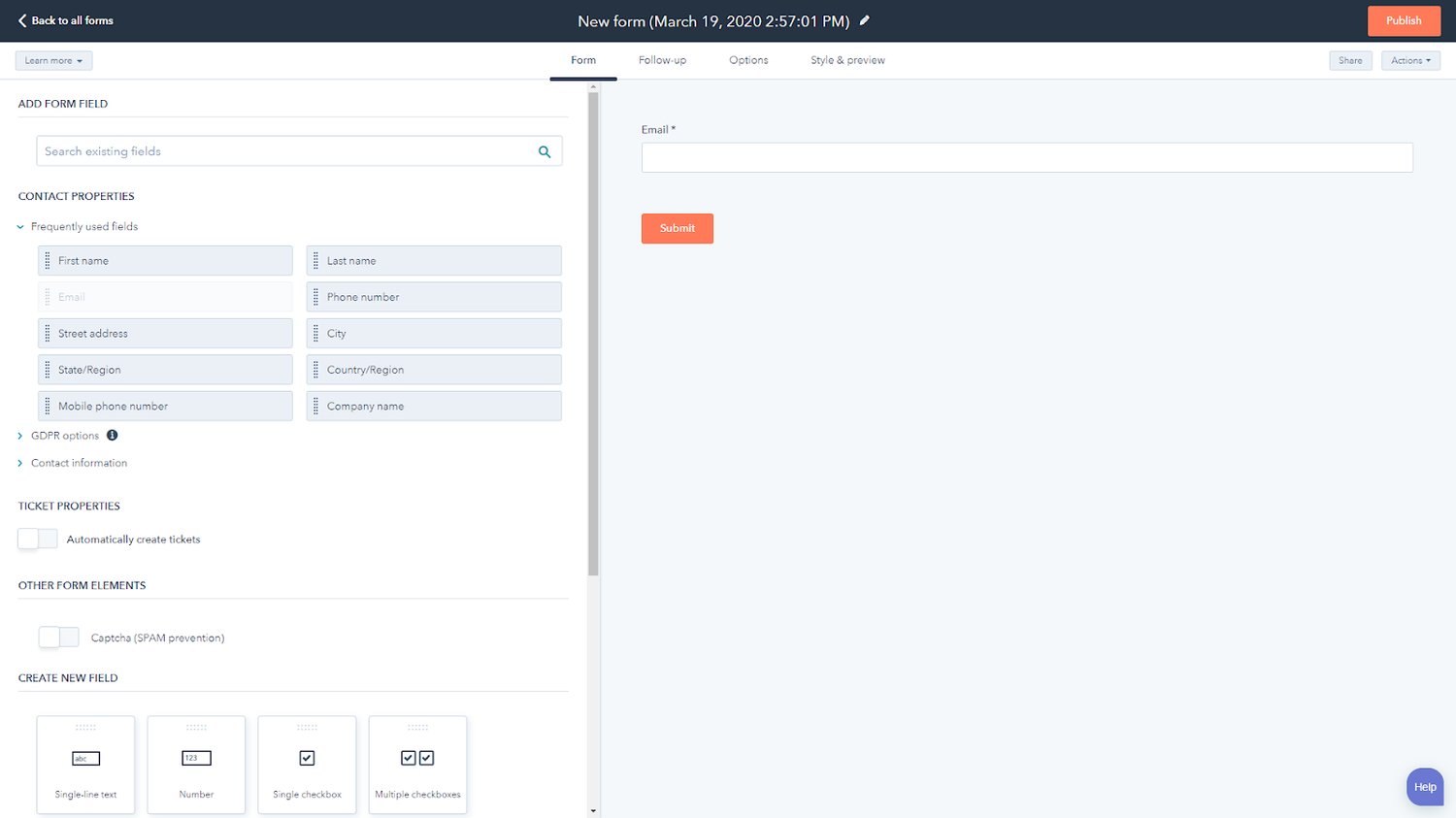Click the pencil icon to rename form
Screen dimensions: 1456x818
pyautogui.click(x=864, y=20)
